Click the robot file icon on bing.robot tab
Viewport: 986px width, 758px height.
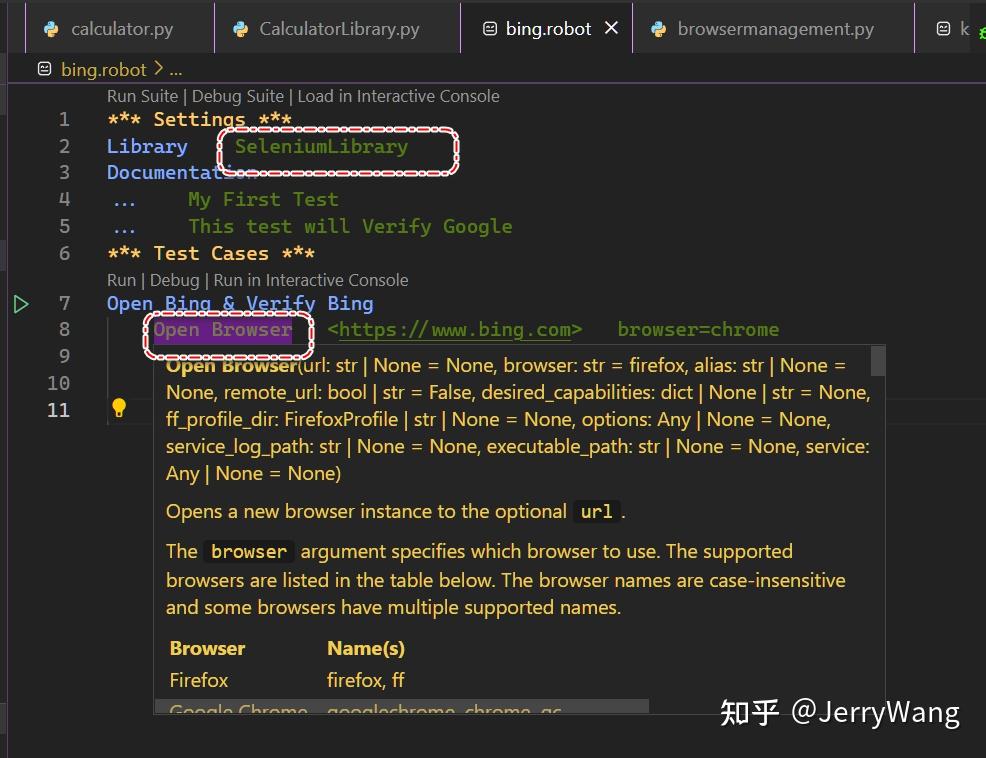click(490, 29)
